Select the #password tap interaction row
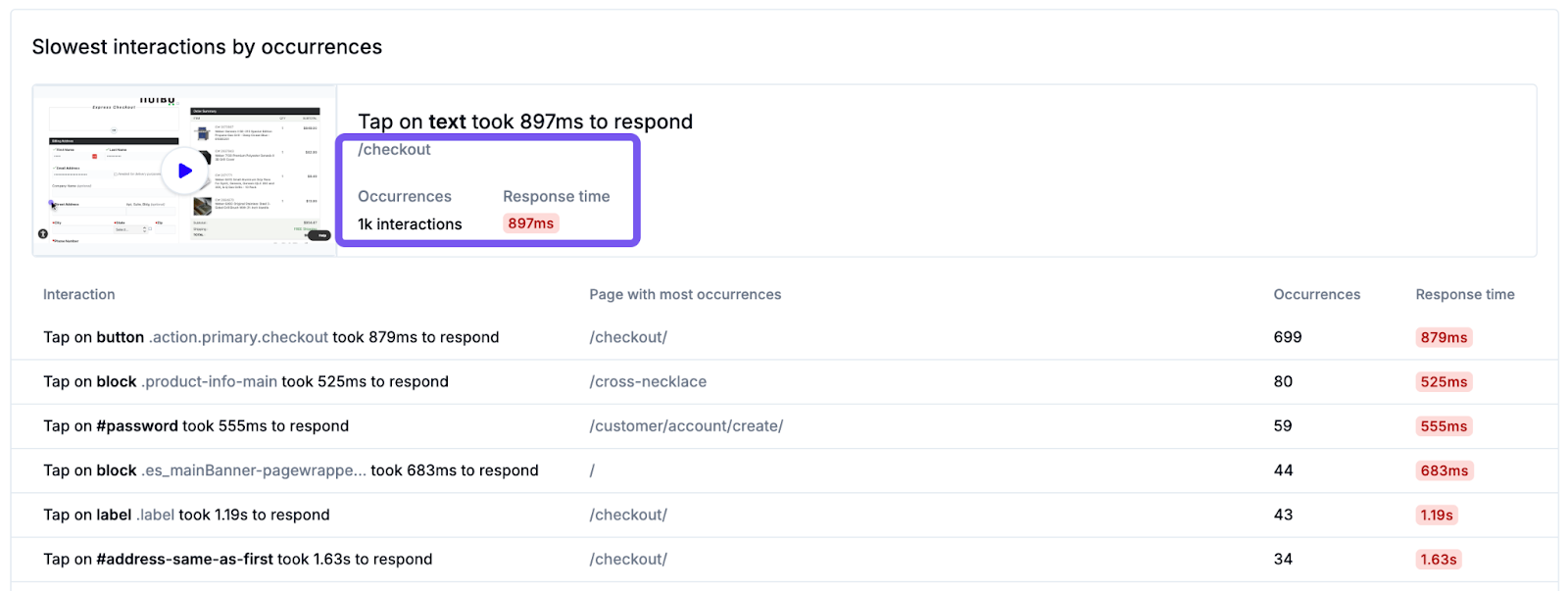The image size is (1568, 591). pos(196,426)
